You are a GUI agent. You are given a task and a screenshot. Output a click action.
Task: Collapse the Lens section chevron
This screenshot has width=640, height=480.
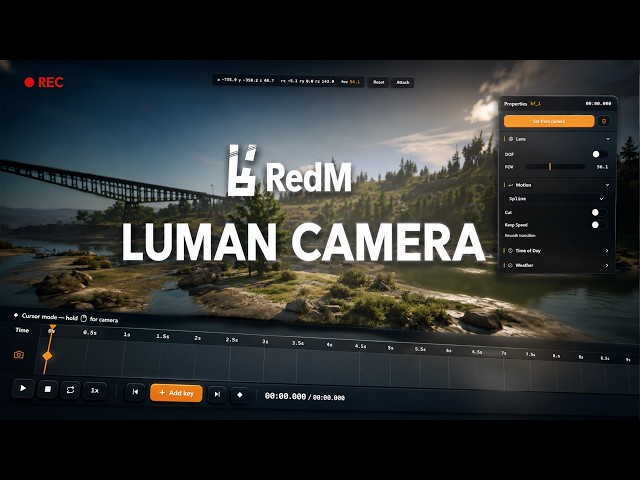tap(608, 139)
